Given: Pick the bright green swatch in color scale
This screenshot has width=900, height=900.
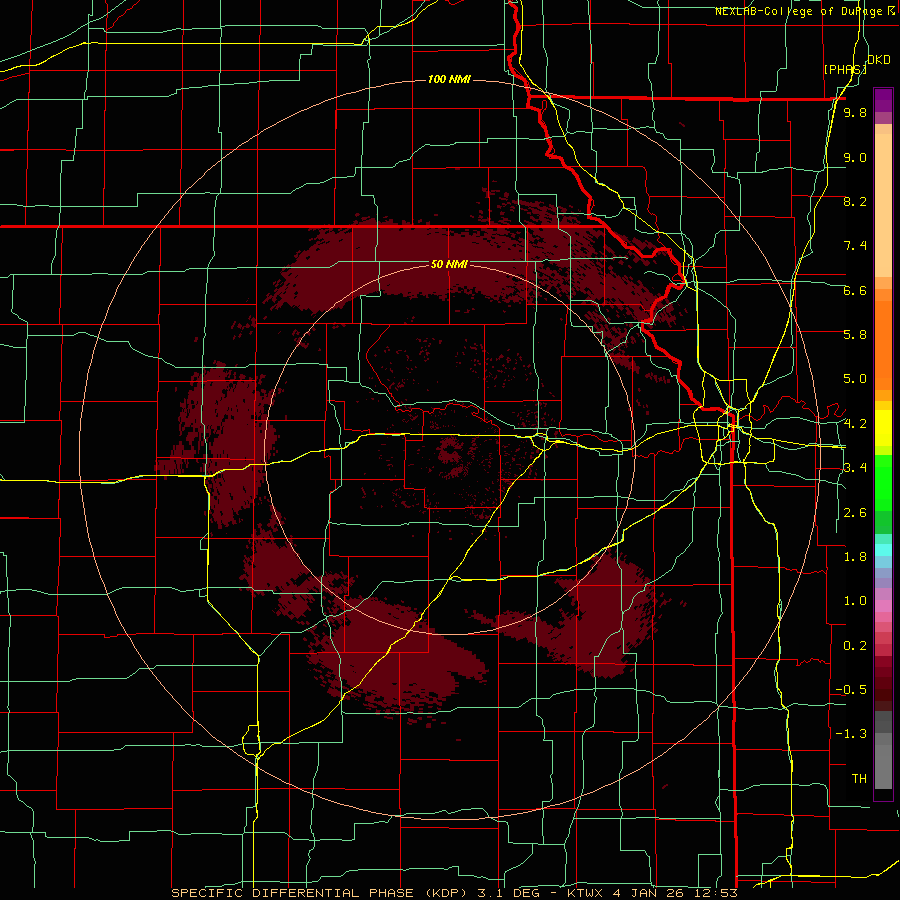Looking at the screenshot, I should (x=883, y=489).
